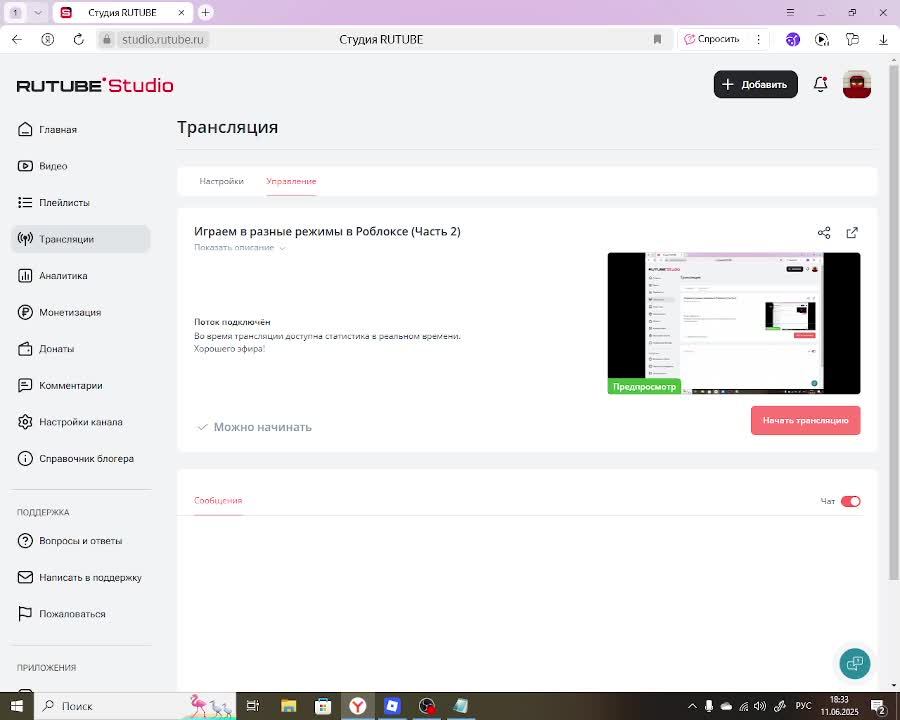Open the Windows notification center
This screenshot has width=900, height=720.
click(878, 706)
